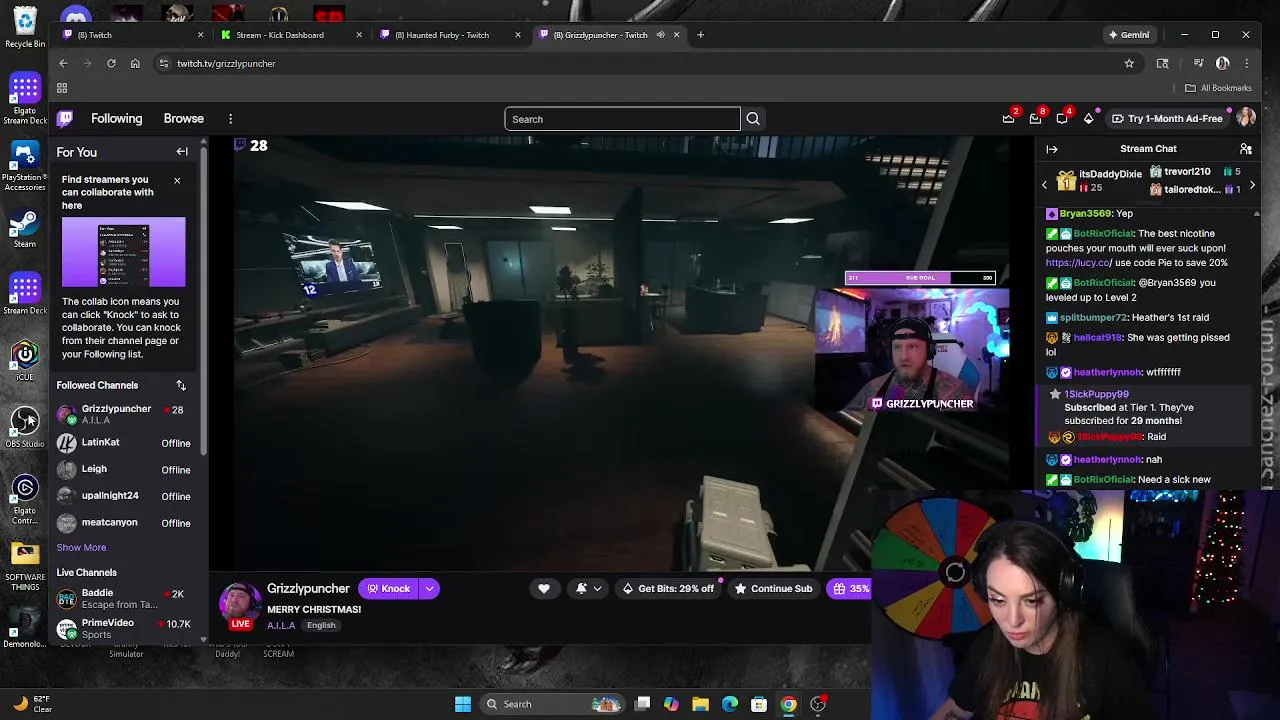This screenshot has height=720, width=1280.
Task: Click the browser address bar
Action: point(640,63)
